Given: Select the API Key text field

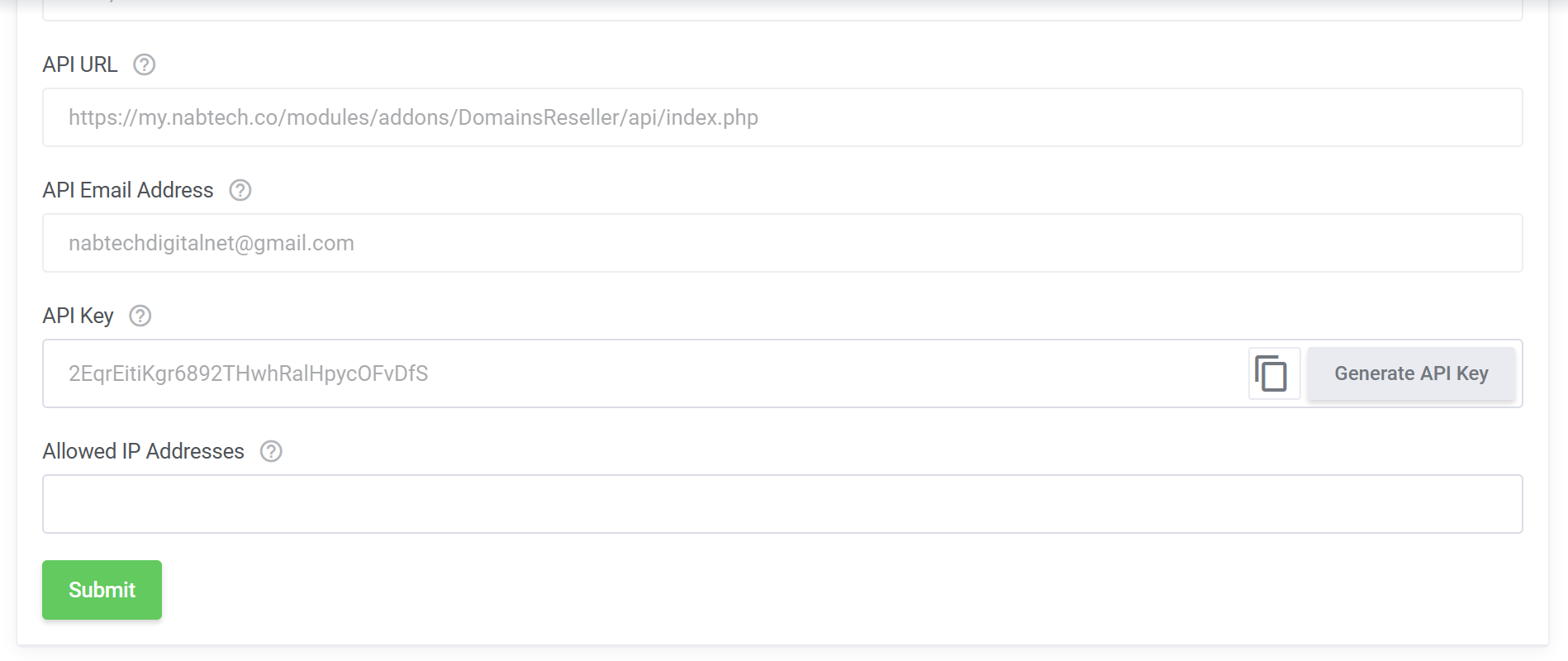Looking at the screenshot, I should 644,373.
